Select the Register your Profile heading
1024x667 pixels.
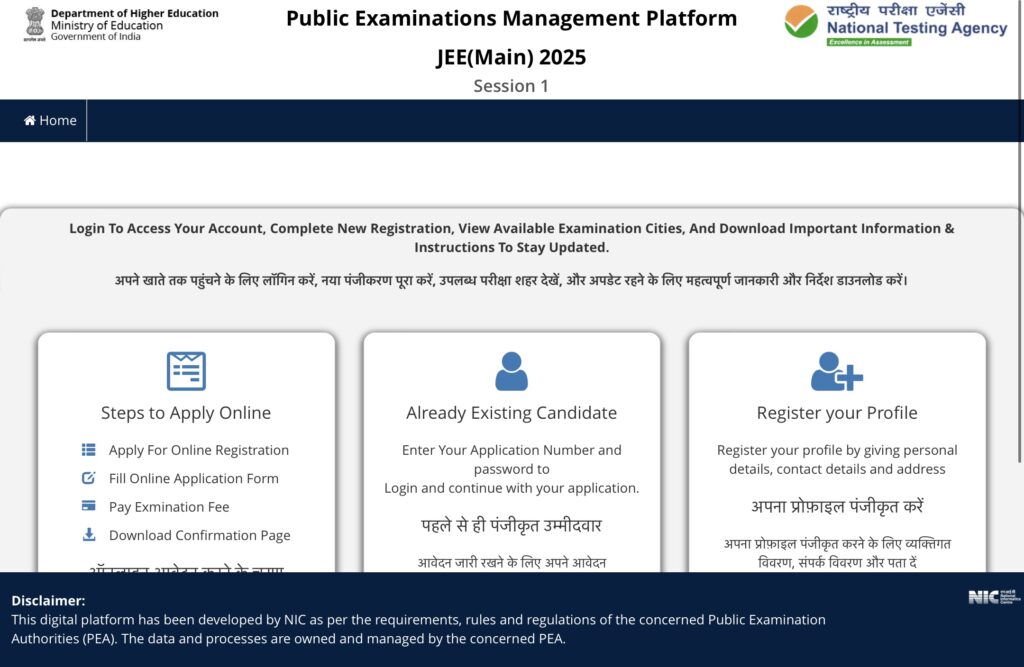click(x=837, y=413)
